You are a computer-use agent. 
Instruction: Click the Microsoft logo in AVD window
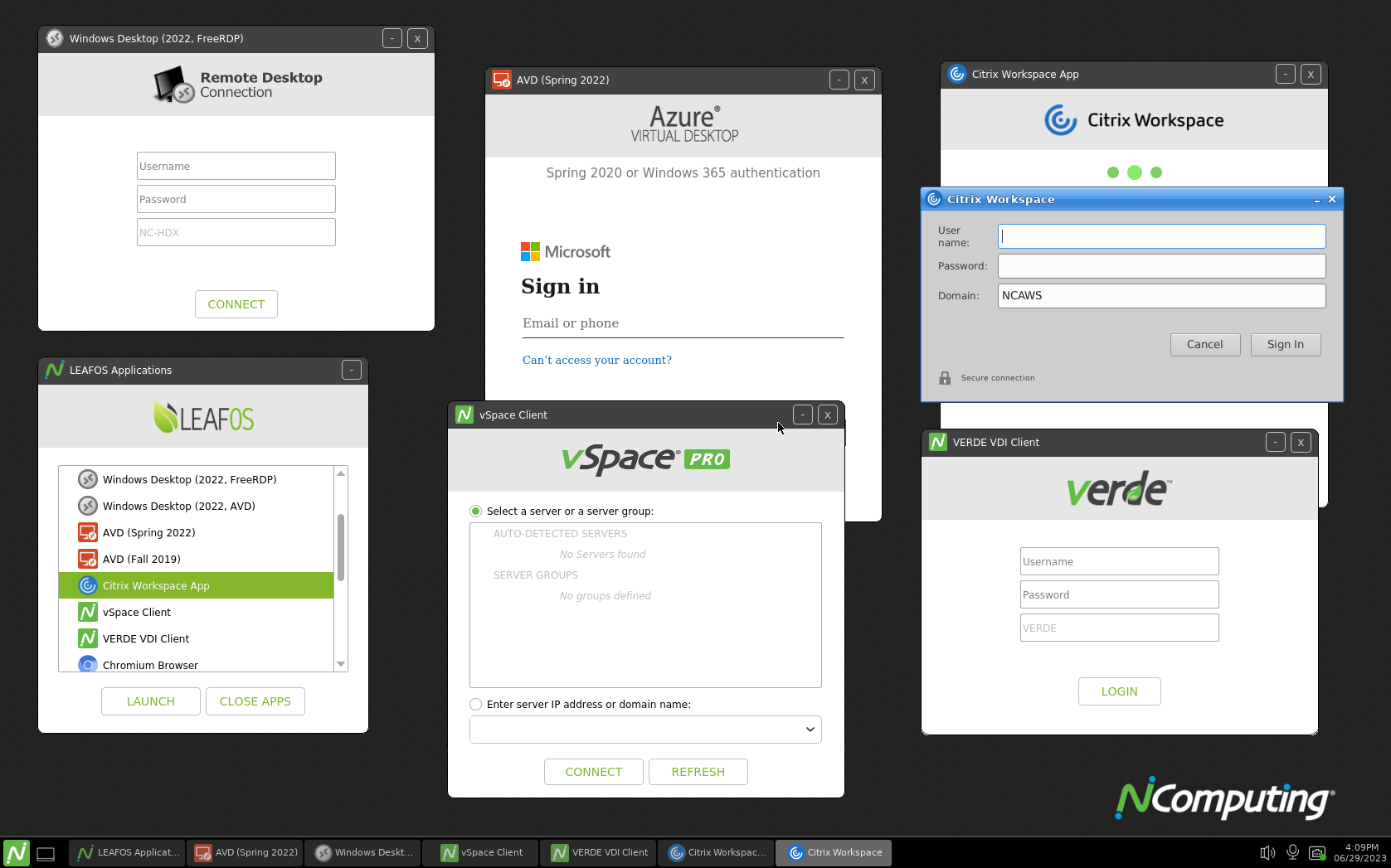[x=566, y=251]
